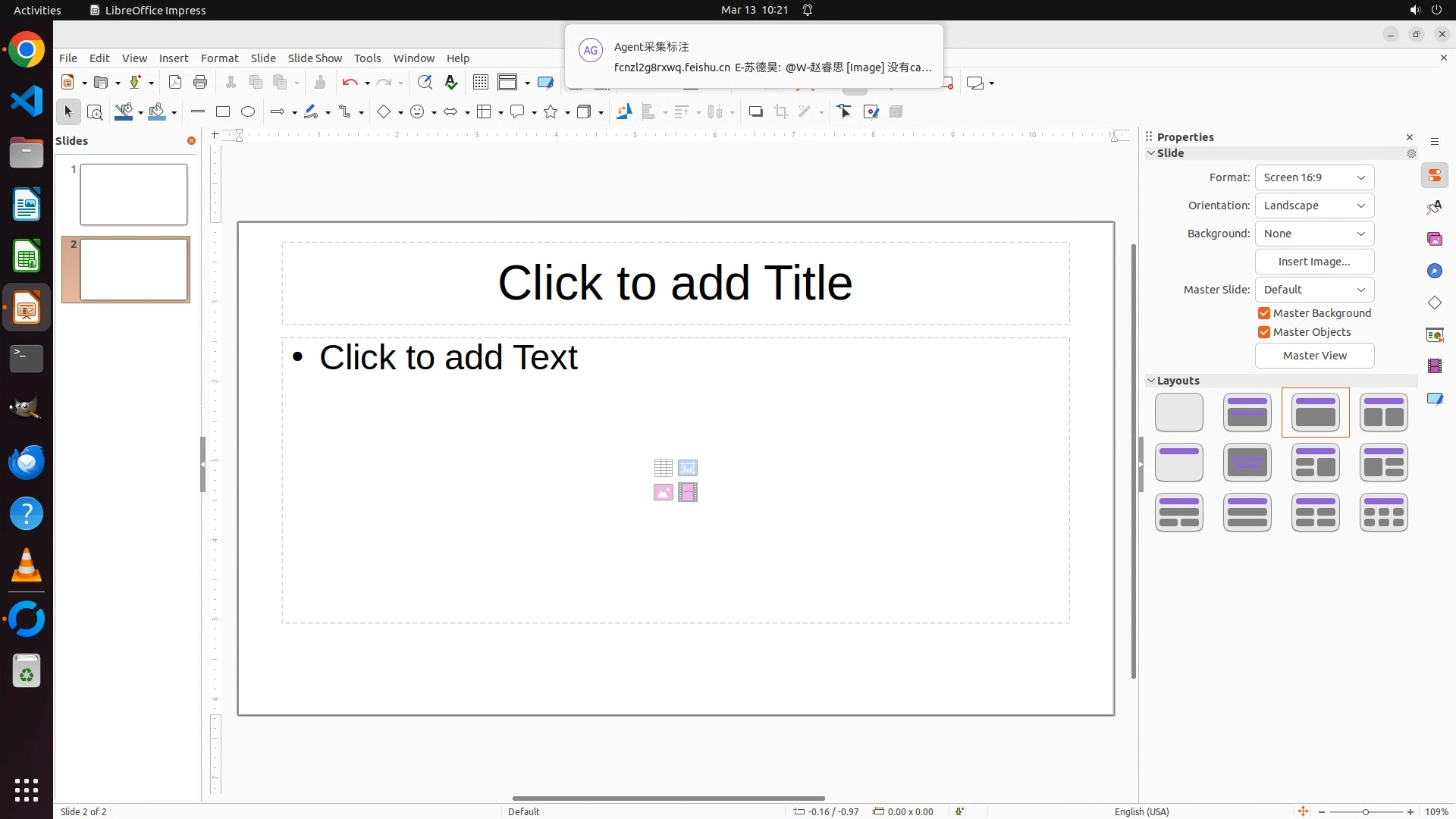This screenshot has height=819, width=1456.
Task: Open the Gallery sidebar panel icon
Action: pyautogui.click(x=1435, y=240)
